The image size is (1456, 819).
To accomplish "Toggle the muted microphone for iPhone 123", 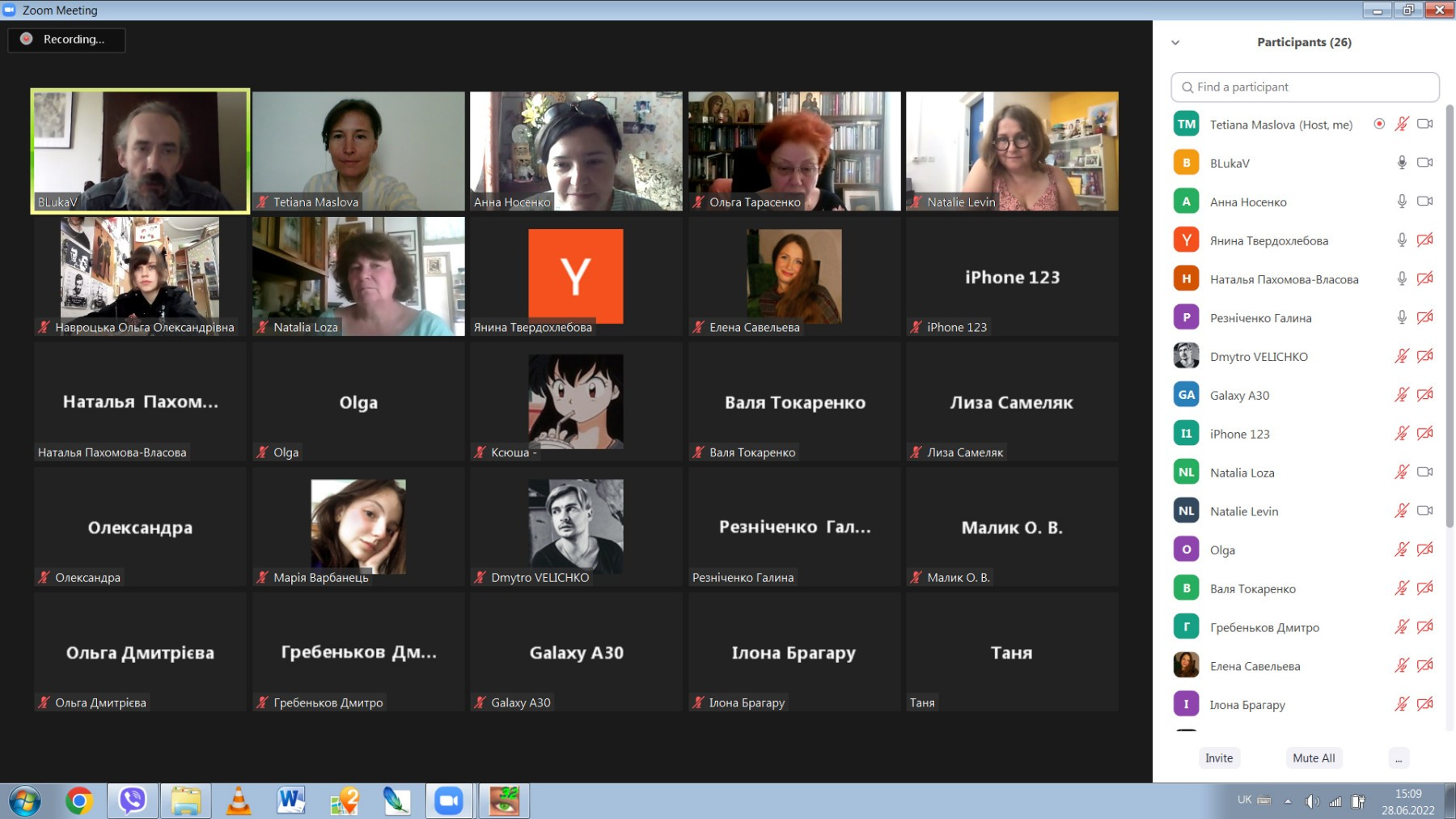I will coord(1402,433).
